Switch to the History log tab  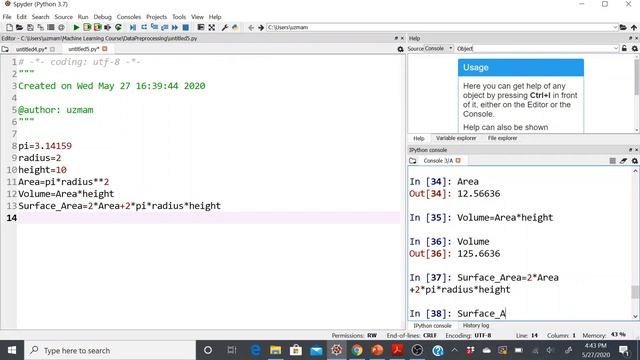[x=476, y=326]
